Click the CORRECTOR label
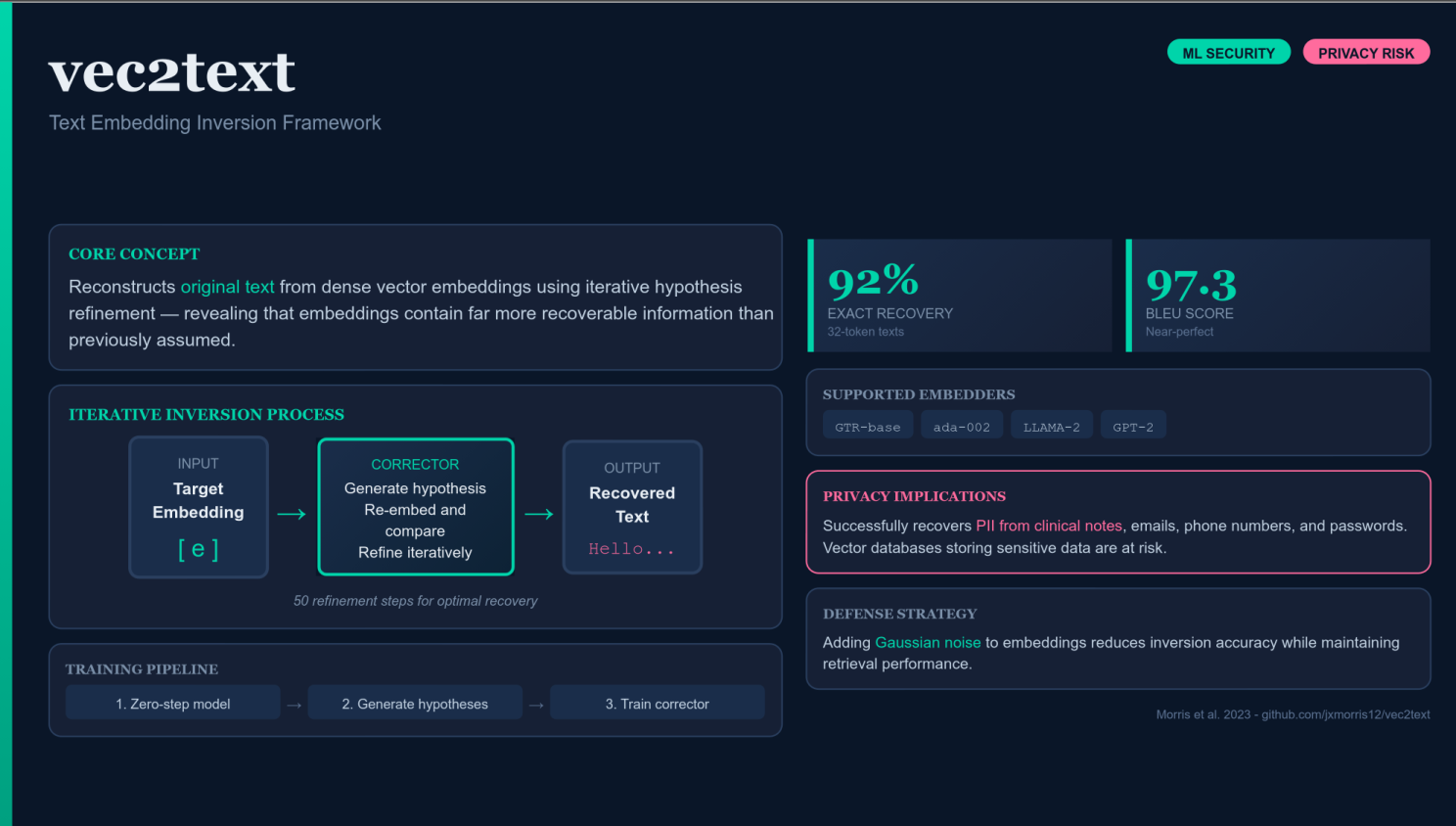Screen dimensions: 1456x826 [x=415, y=465]
